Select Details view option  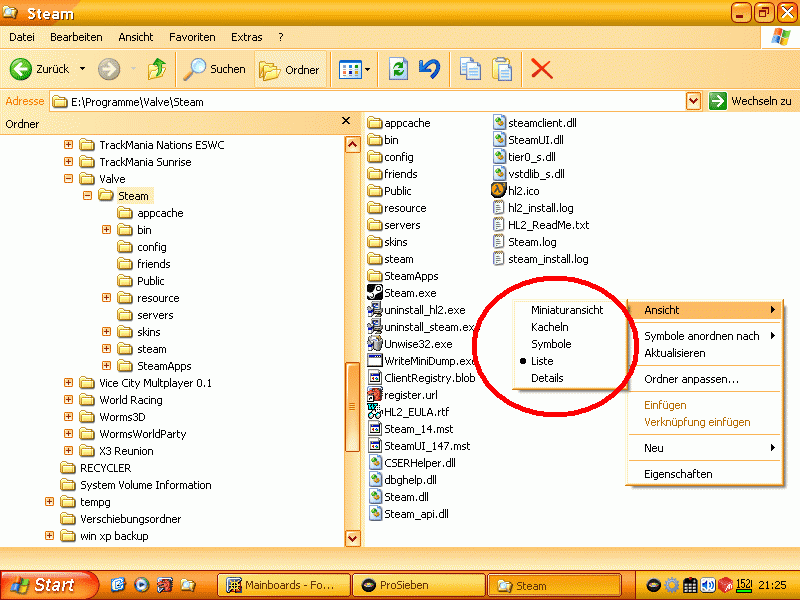(547, 378)
